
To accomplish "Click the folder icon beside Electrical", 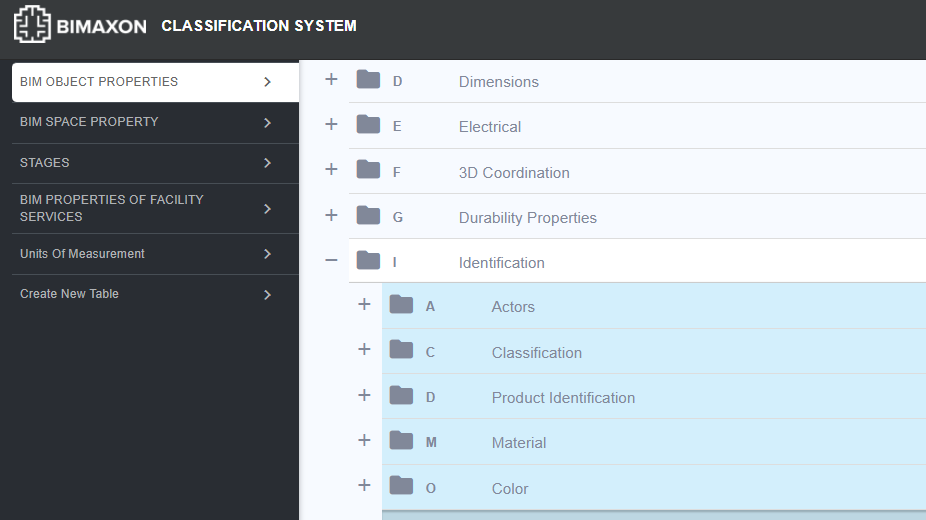I will pyautogui.click(x=368, y=124).
